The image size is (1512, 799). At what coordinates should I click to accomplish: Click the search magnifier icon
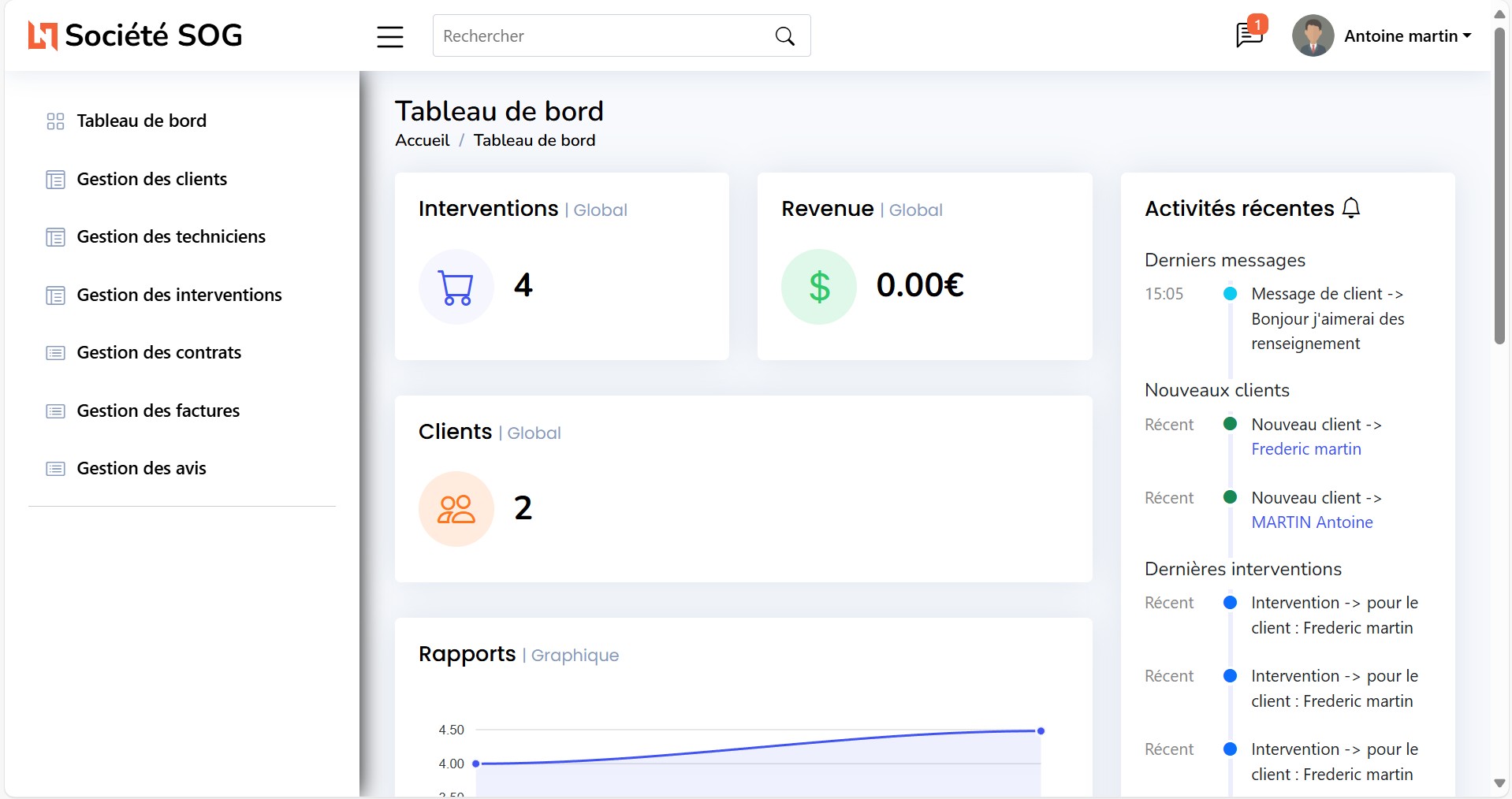pos(784,36)
